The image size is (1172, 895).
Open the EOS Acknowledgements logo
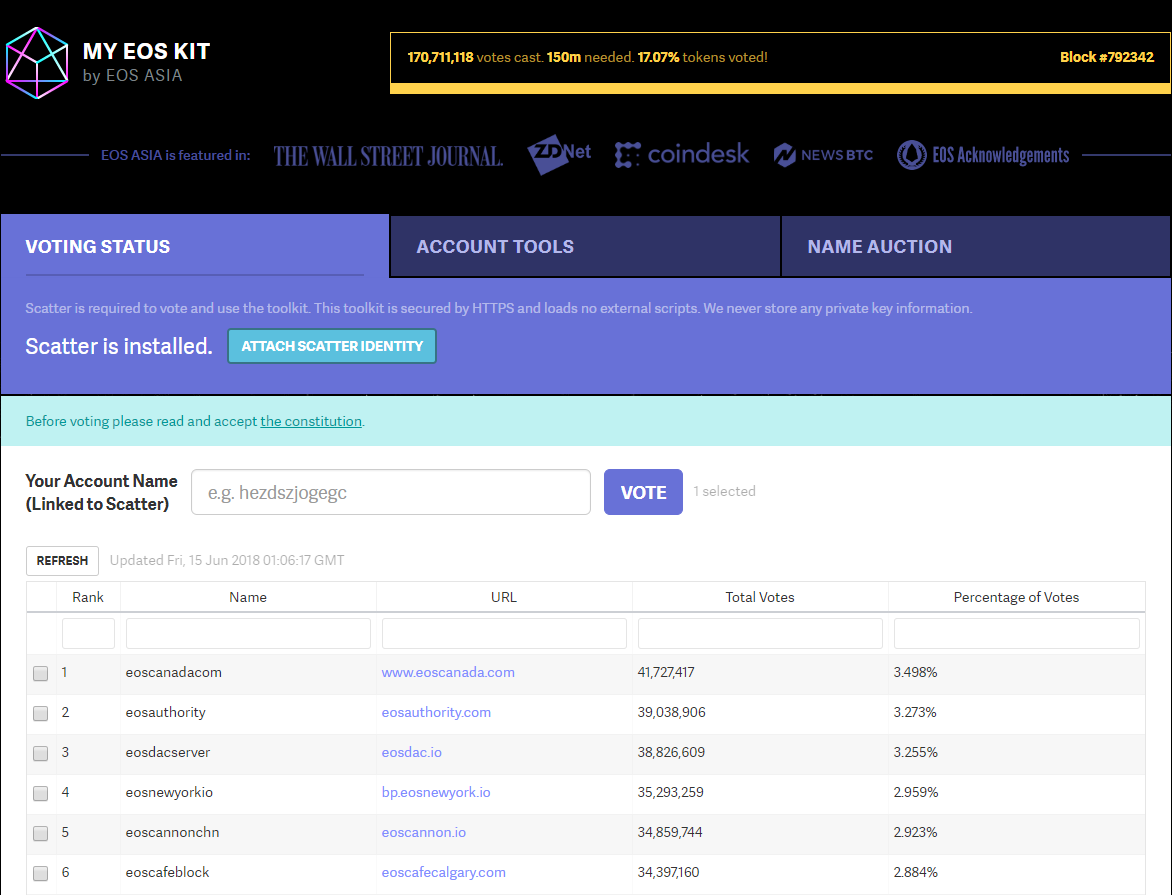[x=983, y=155]
